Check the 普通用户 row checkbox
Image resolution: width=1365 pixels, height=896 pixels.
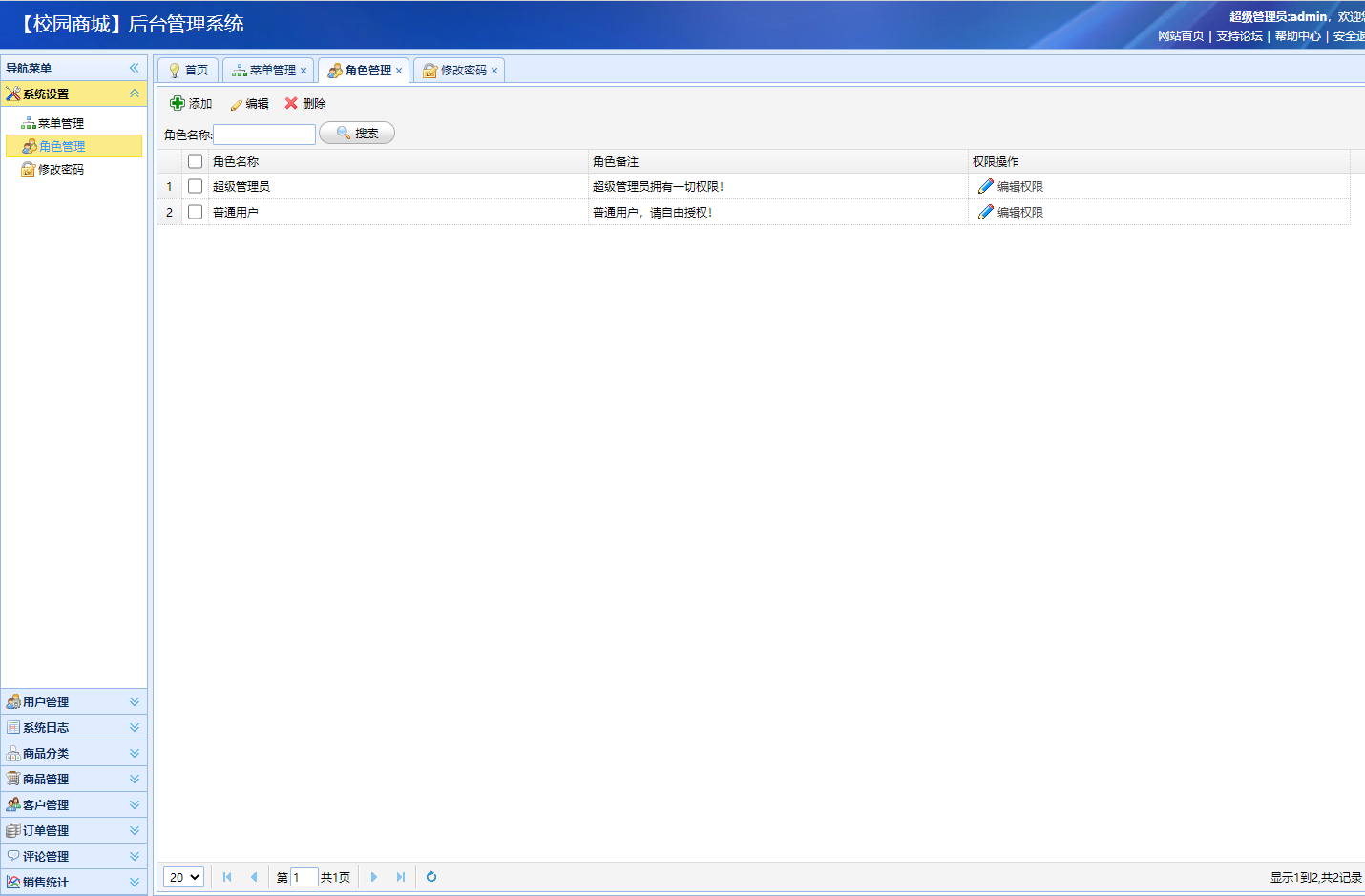[196, 212]
